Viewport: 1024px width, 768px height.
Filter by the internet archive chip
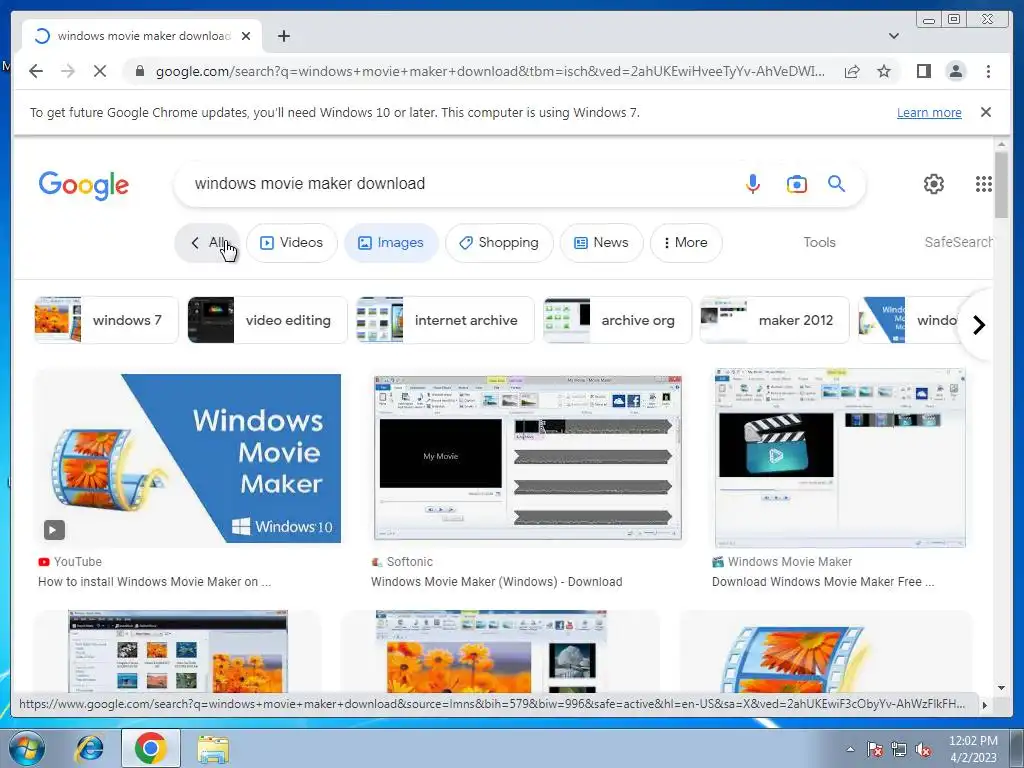(445, 320)
